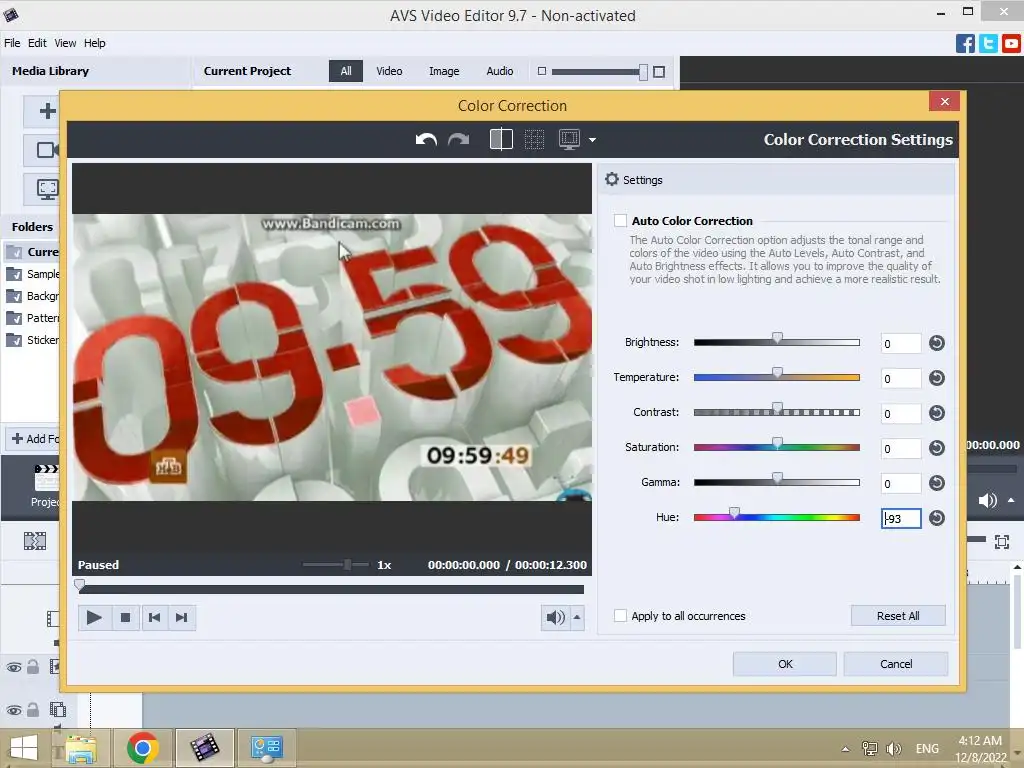Reset the Contrast value
The image size is (1024, 768).
tap(936, 413)
